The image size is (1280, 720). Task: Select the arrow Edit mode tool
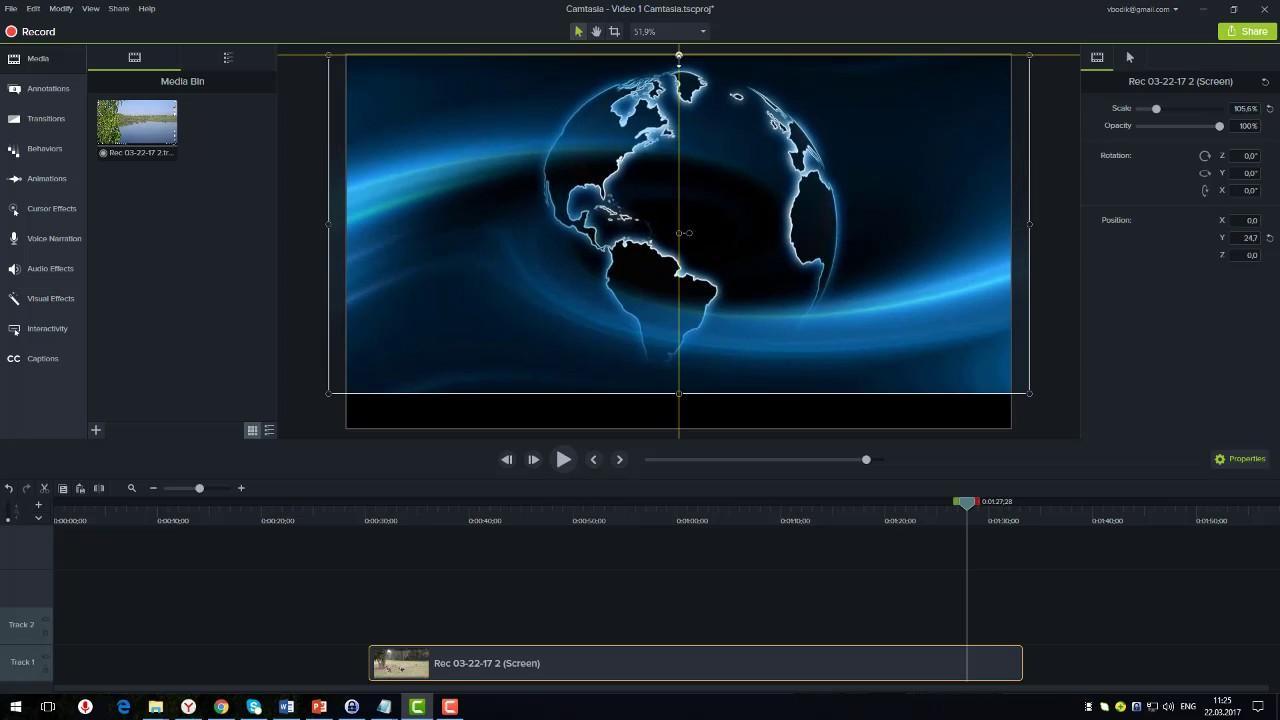tap(578, 32)
